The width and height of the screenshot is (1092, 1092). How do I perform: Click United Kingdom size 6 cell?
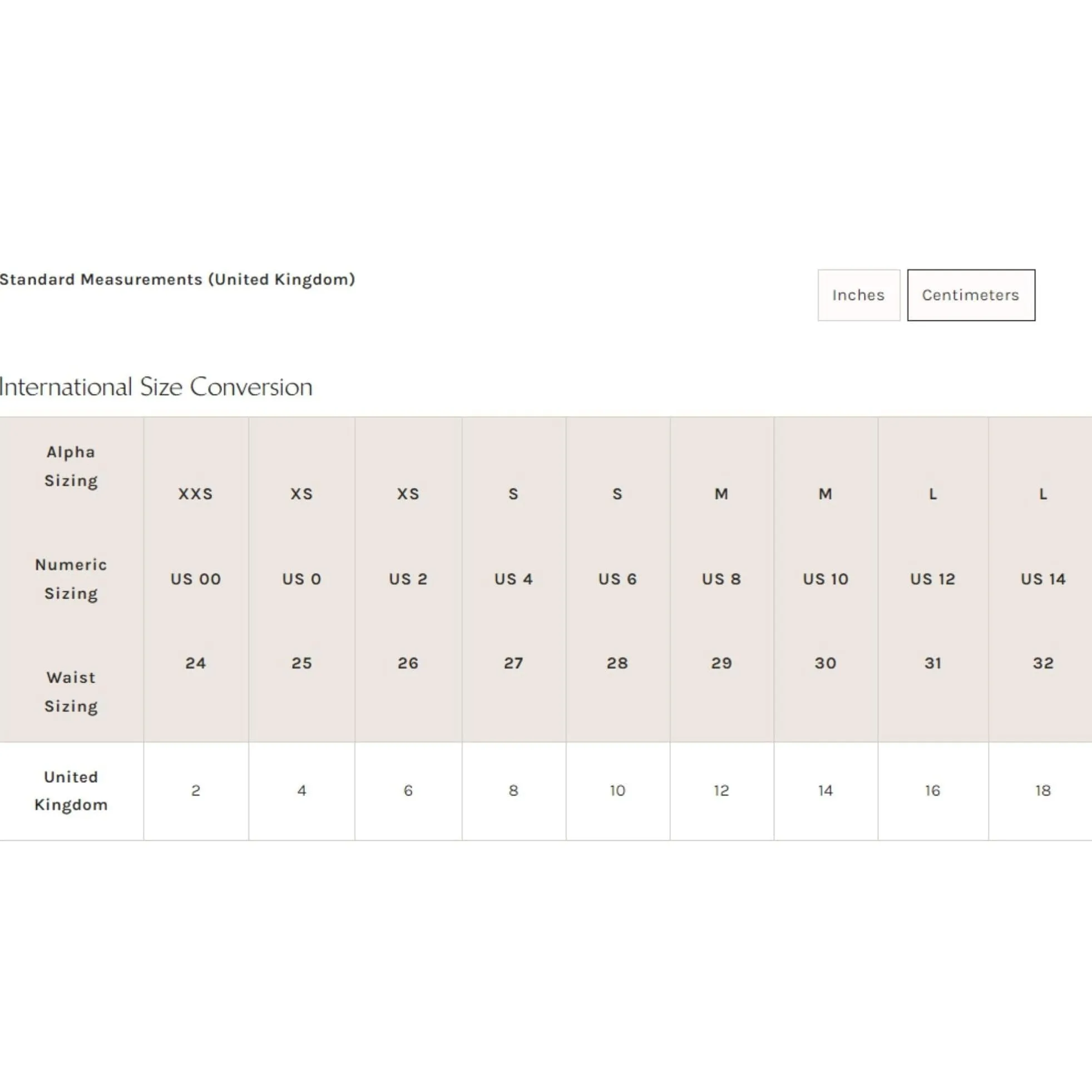click(x=409, y=790)
